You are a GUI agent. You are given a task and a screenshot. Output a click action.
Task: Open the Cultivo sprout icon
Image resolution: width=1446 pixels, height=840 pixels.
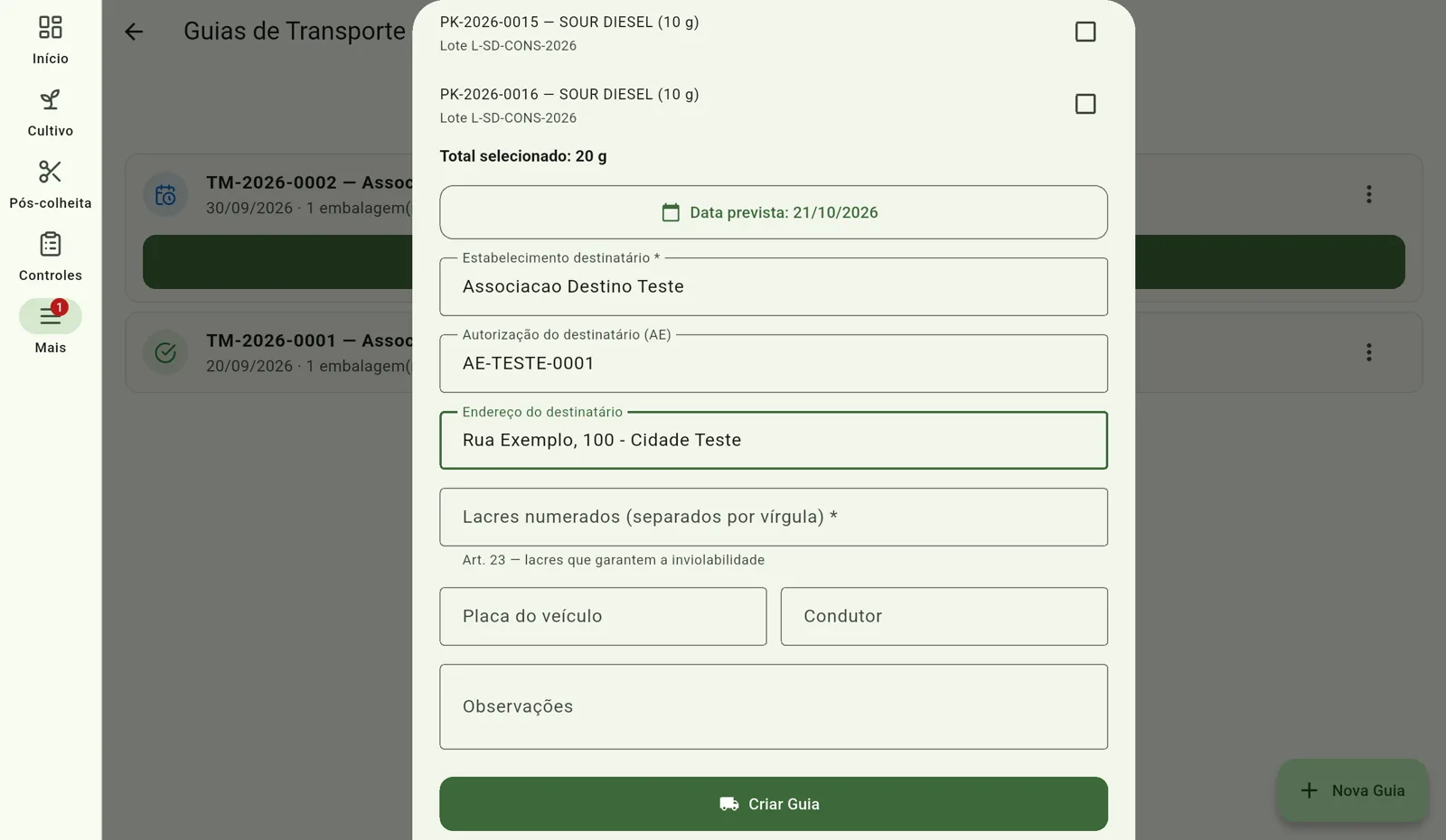pyautogui.click(x=51, y=99)
